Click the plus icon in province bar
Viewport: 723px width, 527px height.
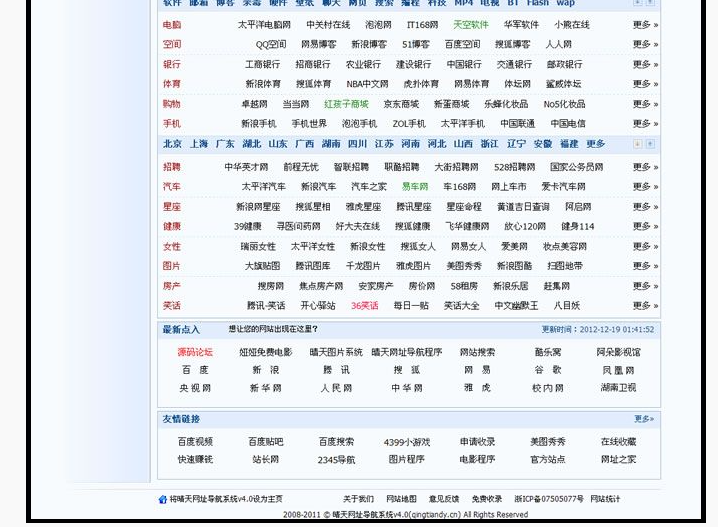coord(650,144)
